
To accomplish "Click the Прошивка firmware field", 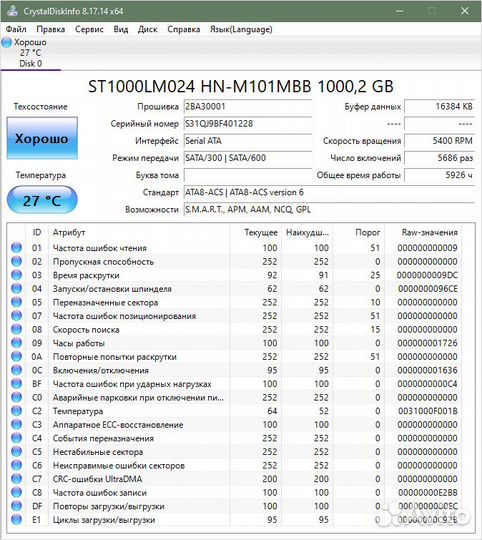I will (248, 106).
